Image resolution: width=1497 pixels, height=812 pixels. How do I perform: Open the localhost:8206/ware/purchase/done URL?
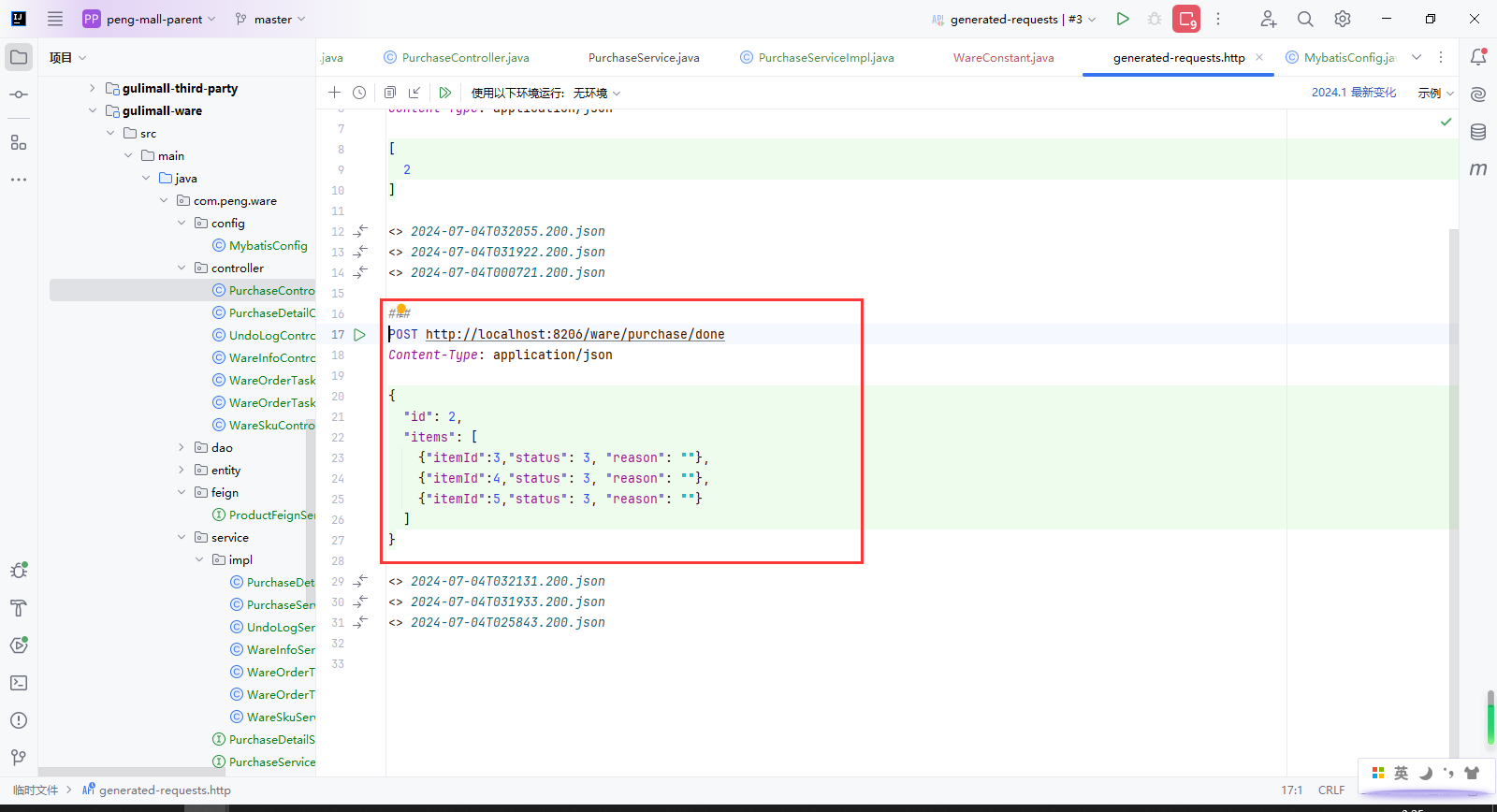tap(575, 334)
